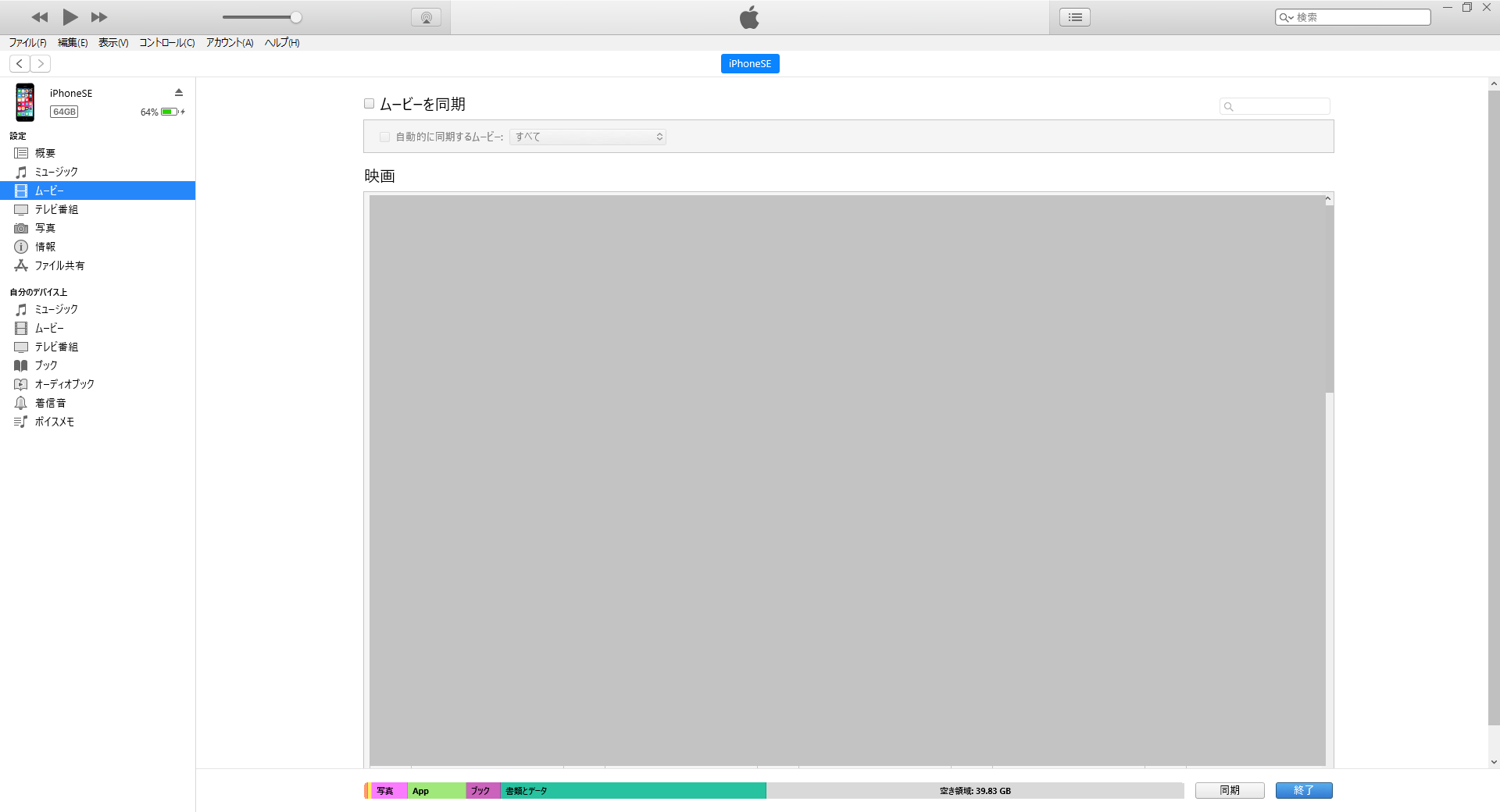Select ミュージック under 自分のデバイス上
This screenshot has width=1500, height=812.
[x=98, y=309]
